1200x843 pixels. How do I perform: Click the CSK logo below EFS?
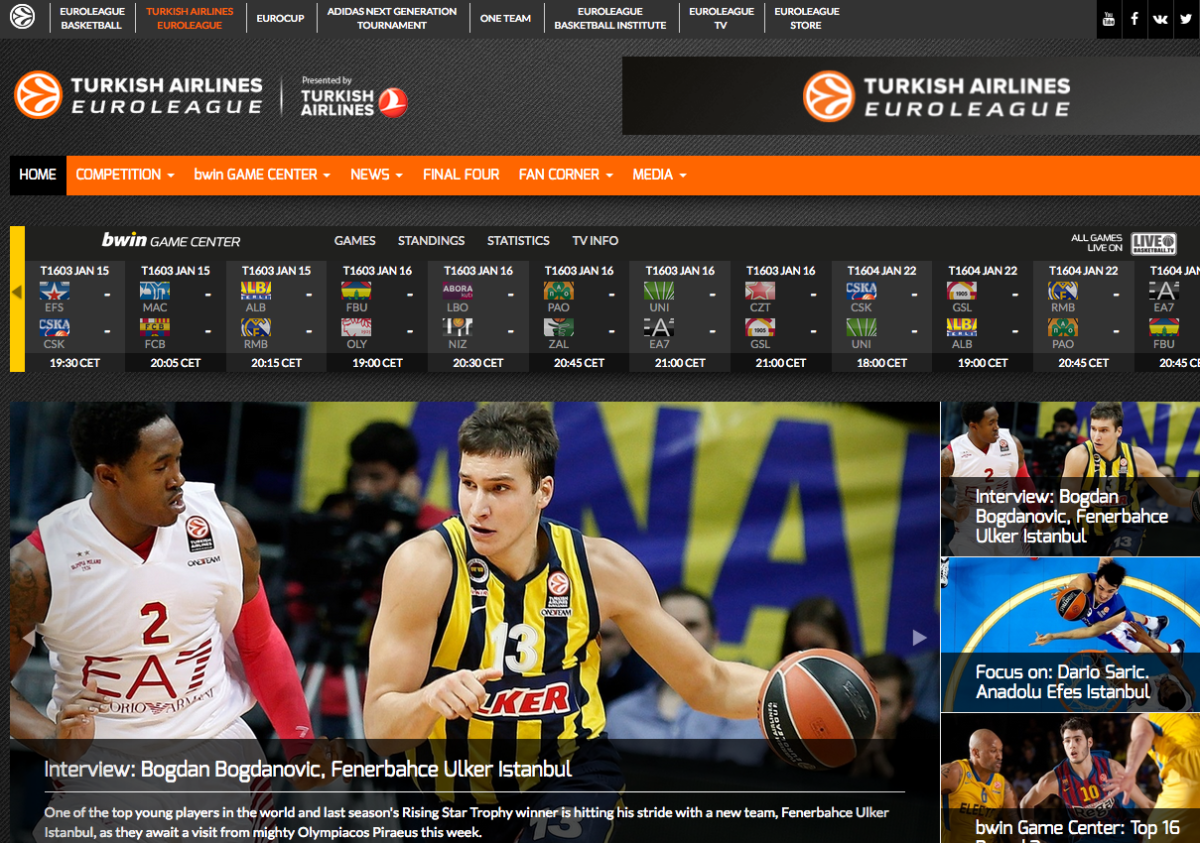click(54, 327)
